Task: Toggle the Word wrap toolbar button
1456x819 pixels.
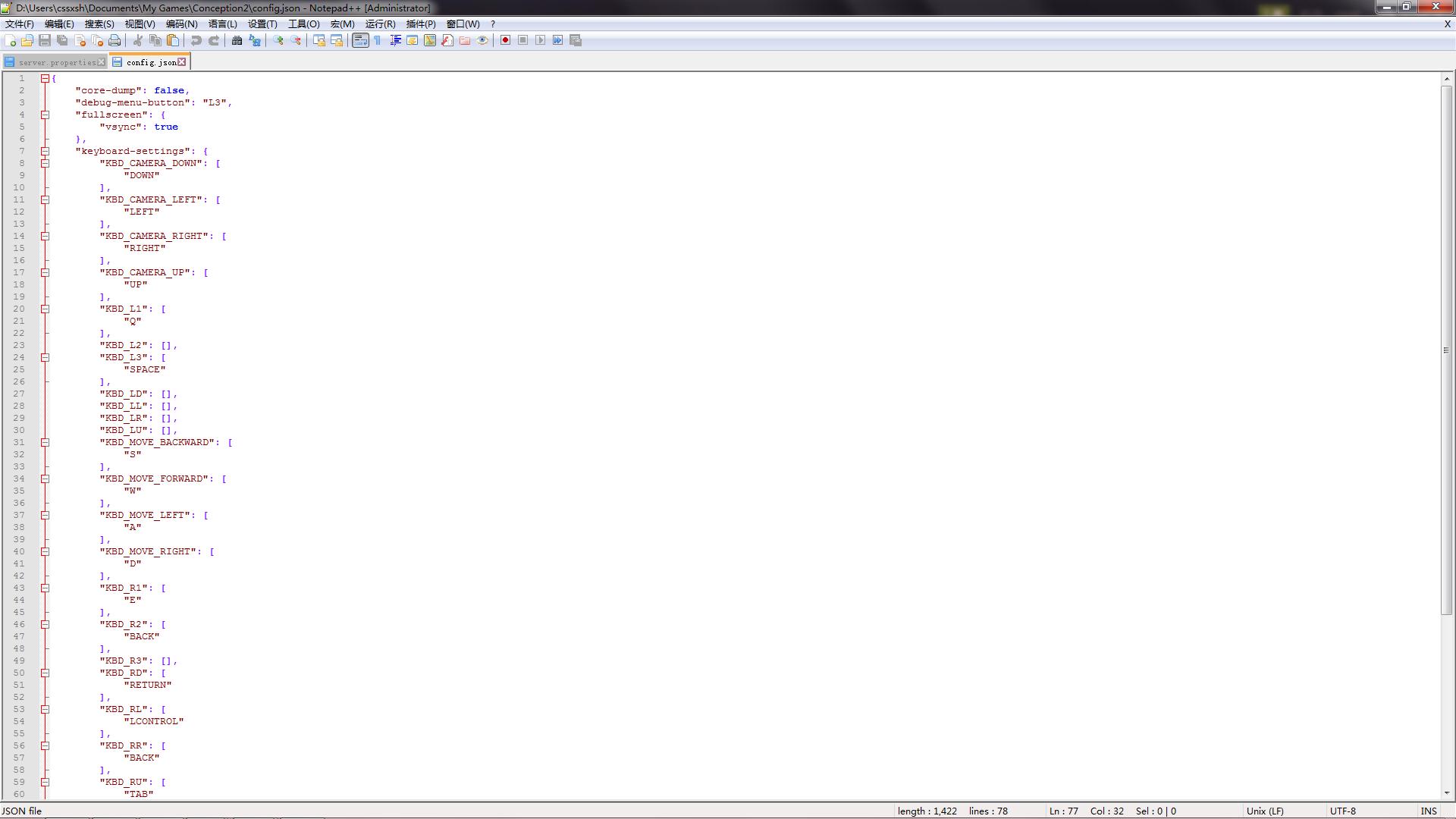Action: click(x=360, y=40)
